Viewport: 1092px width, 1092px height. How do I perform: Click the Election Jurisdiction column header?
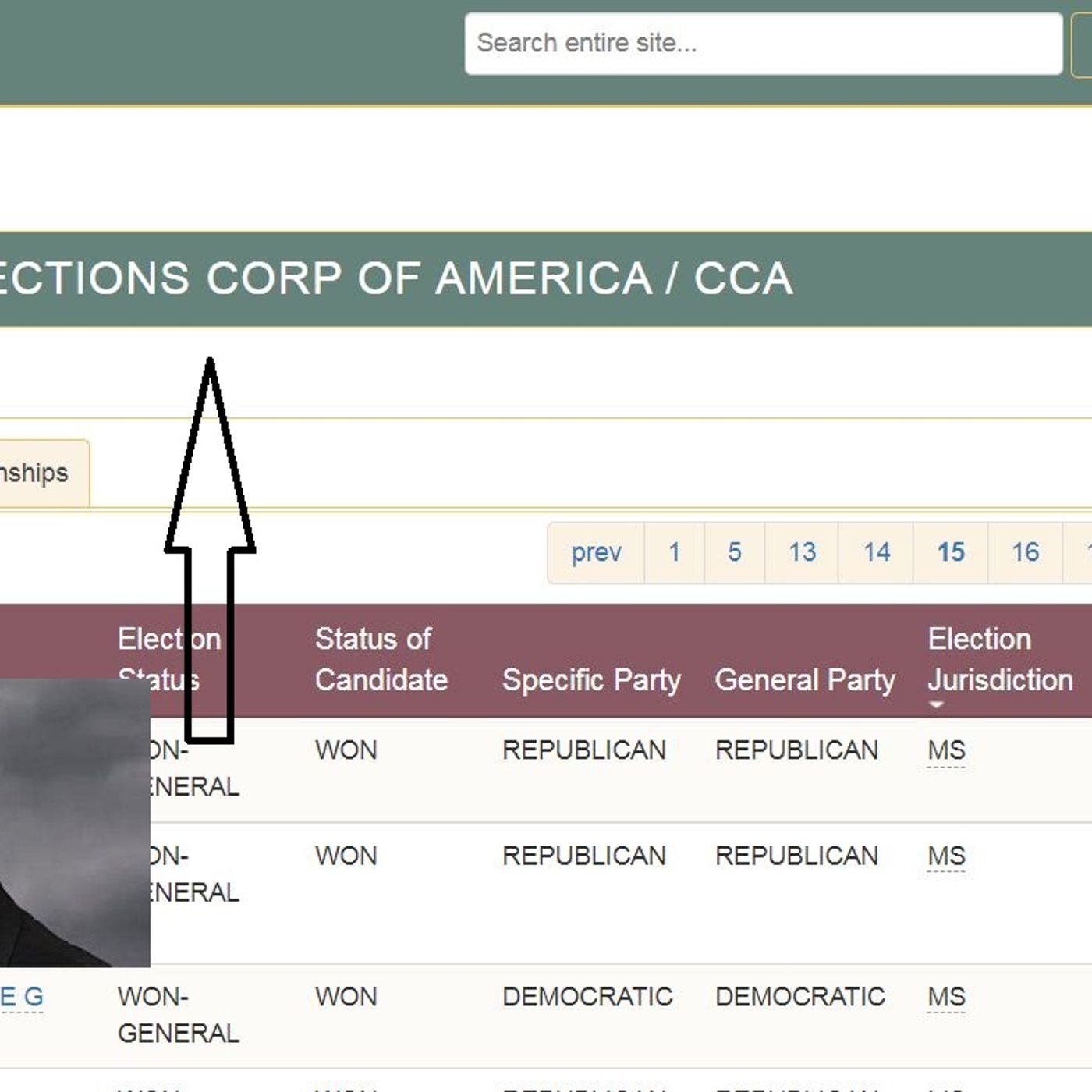(x=999, y=659)
